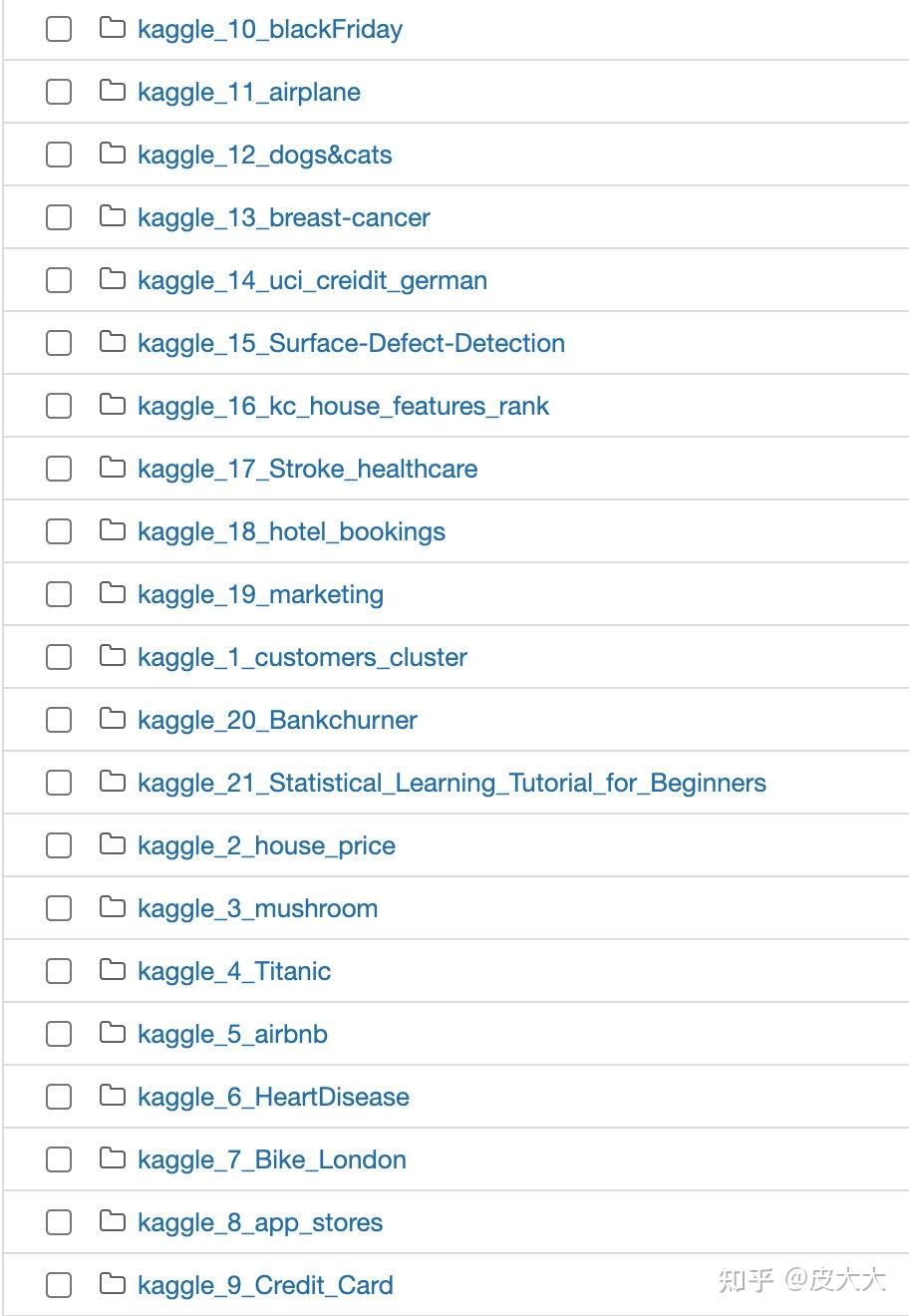Click folder icon beside kaggle_3_mushroom

coord(113,907)
